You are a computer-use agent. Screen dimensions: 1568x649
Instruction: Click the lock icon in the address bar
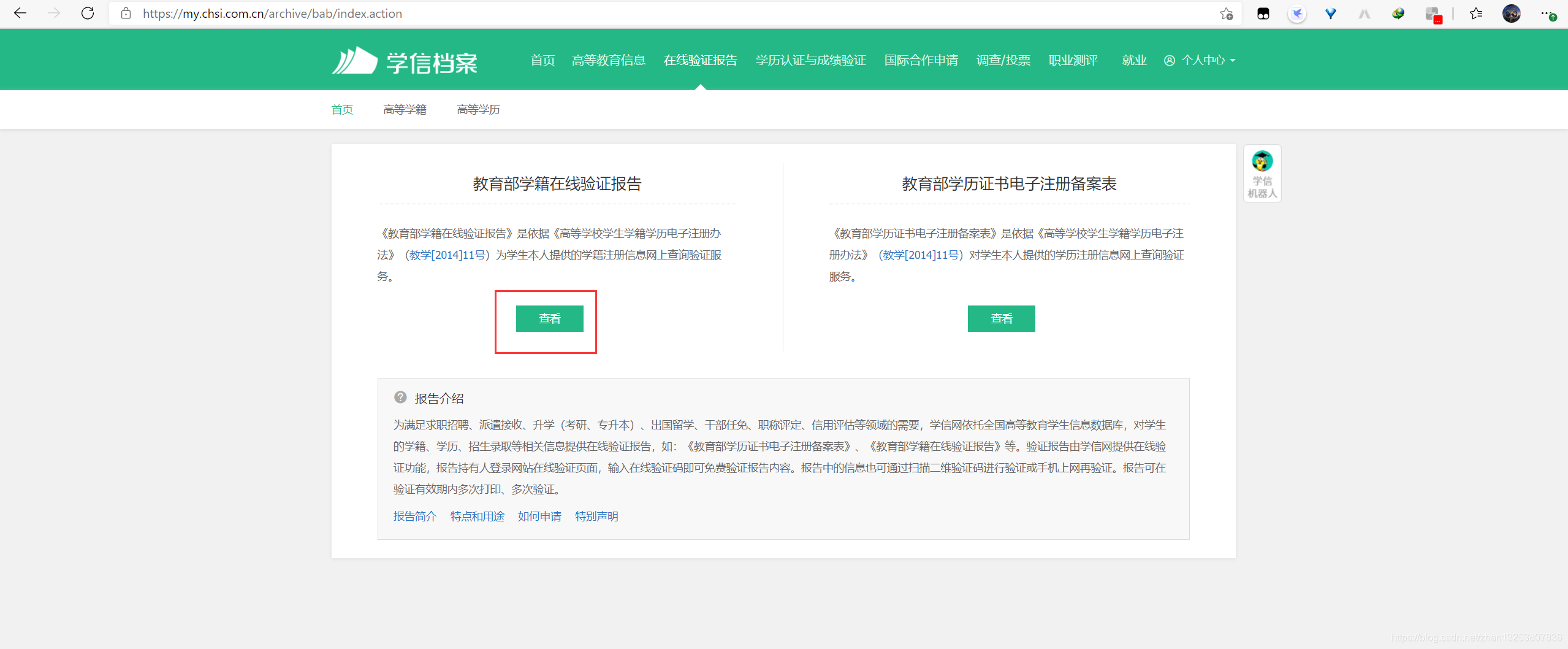(x=126, y=13)
